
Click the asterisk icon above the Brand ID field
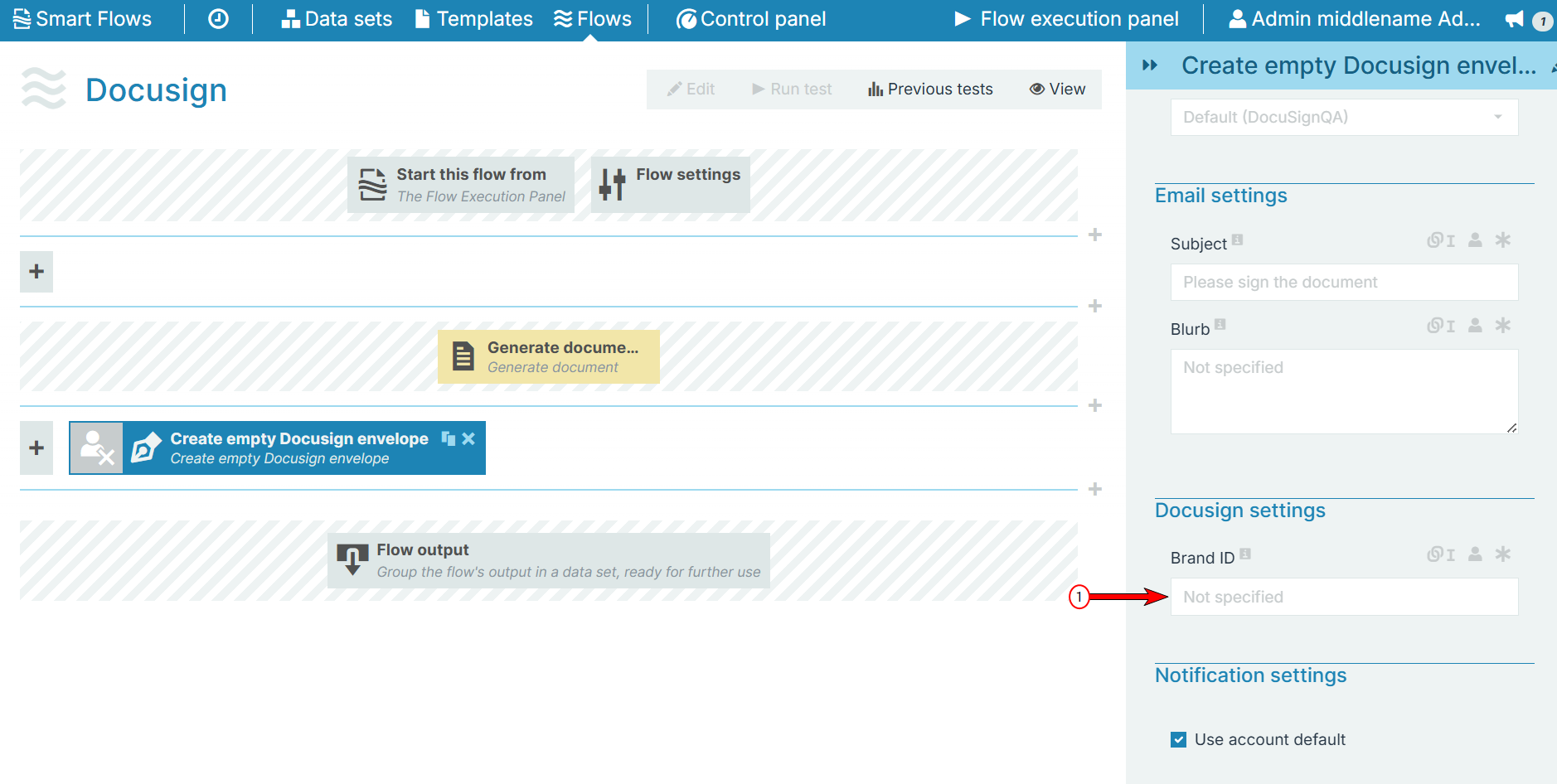click(x=1505, y=554)
